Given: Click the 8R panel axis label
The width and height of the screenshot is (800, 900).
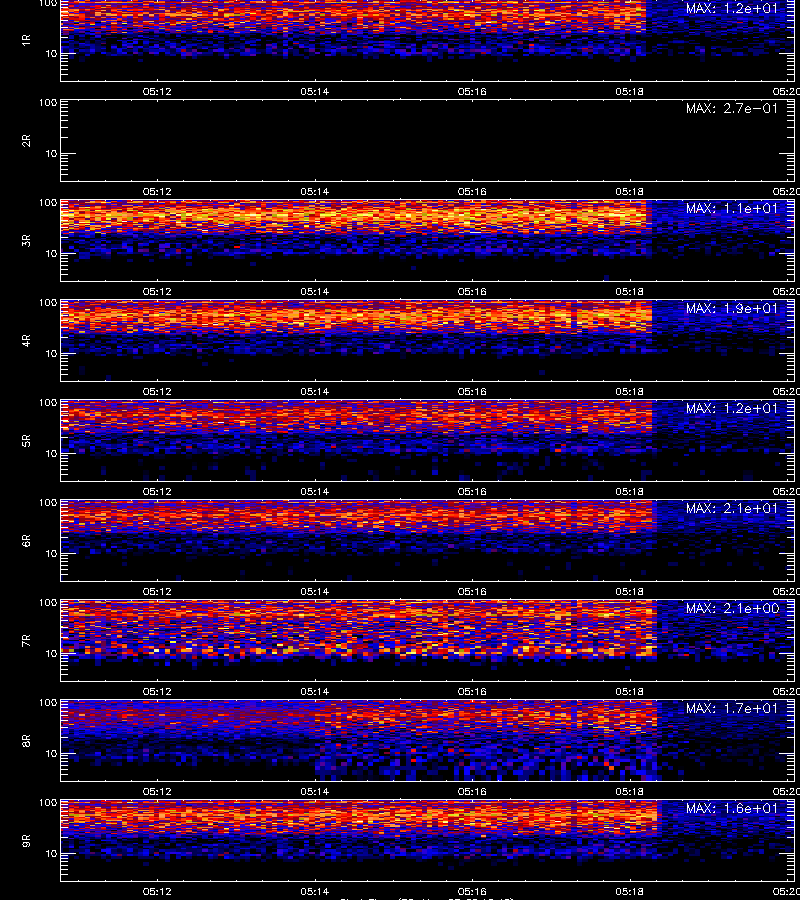Looking at the screenshot, I should click(x=26, y=740).
